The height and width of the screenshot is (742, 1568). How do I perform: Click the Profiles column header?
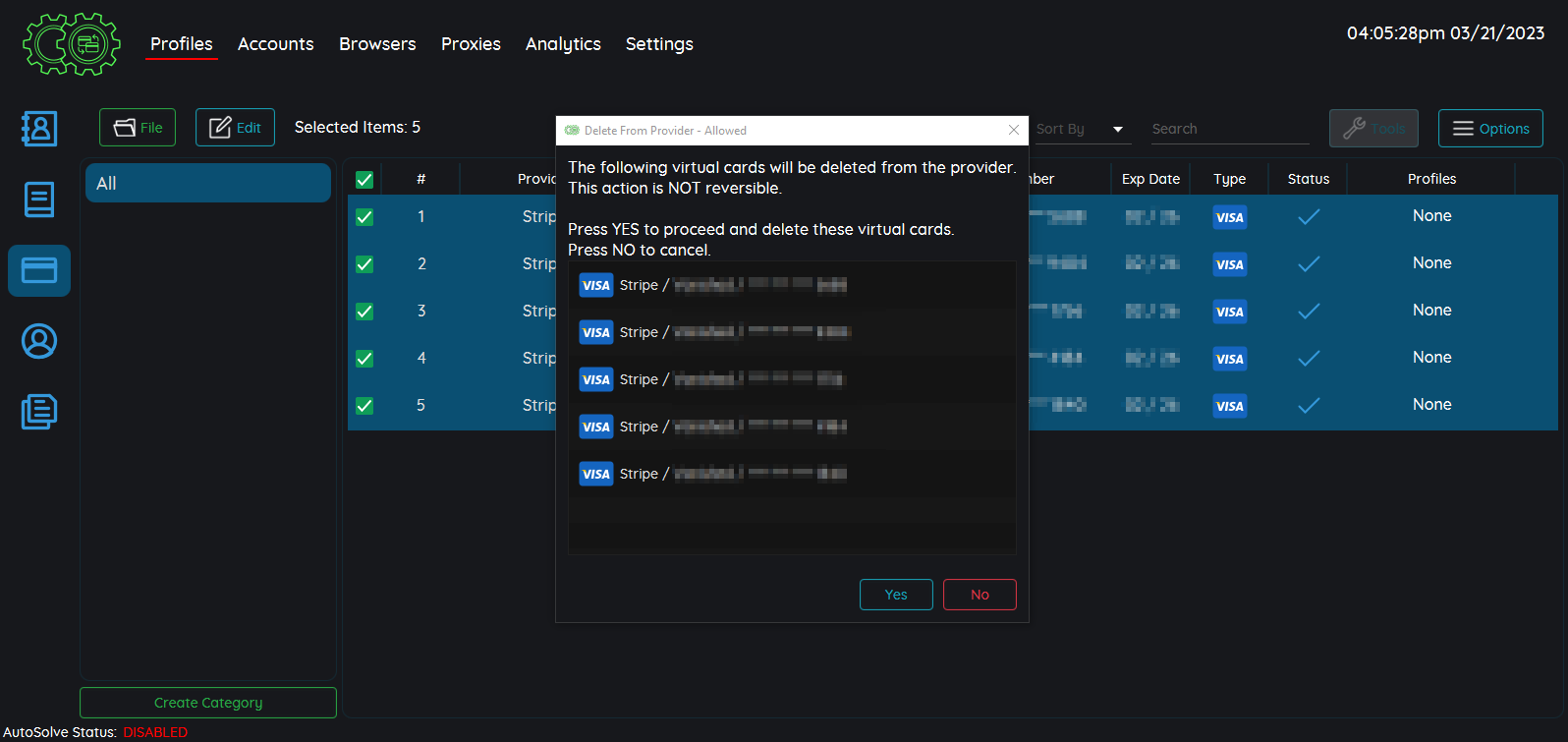pyautogui.click(x=1431, y=179)
